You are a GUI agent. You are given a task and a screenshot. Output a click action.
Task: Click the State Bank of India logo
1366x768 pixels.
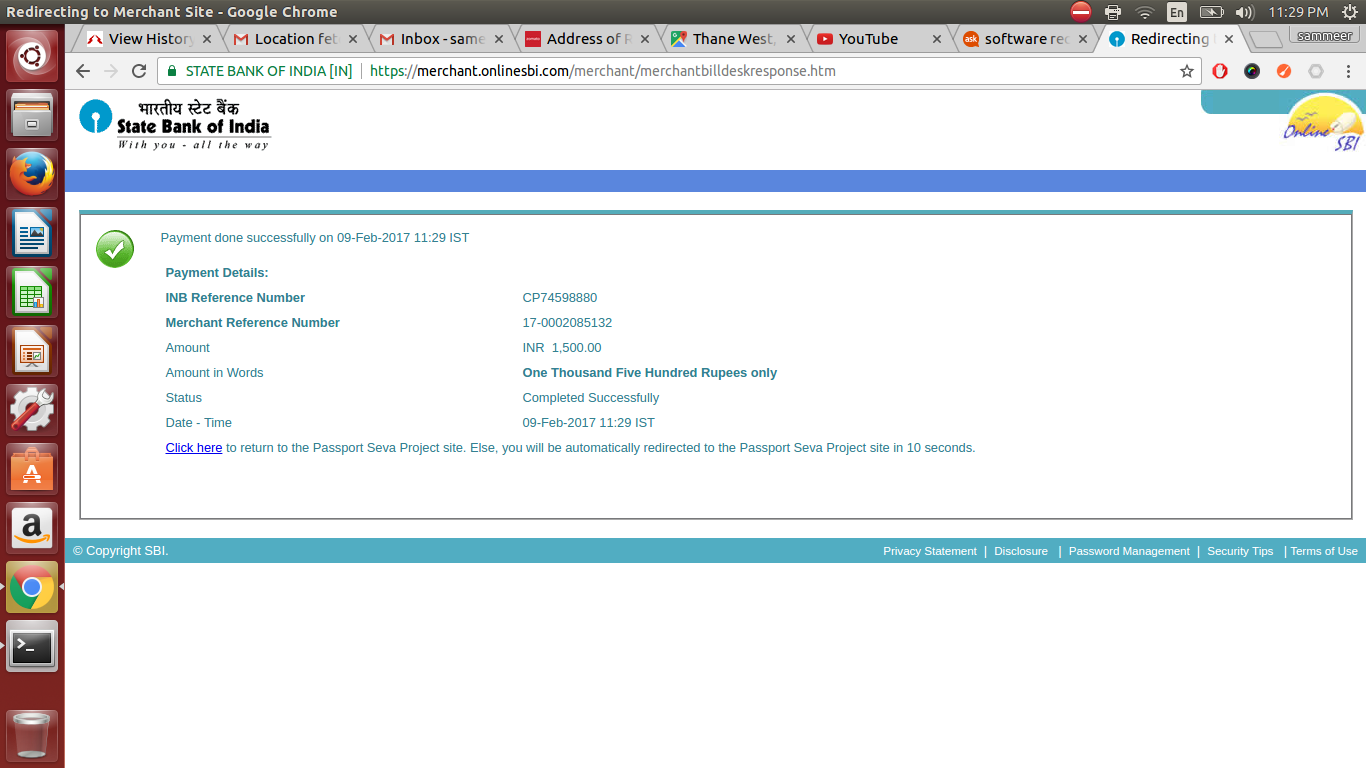175,125
